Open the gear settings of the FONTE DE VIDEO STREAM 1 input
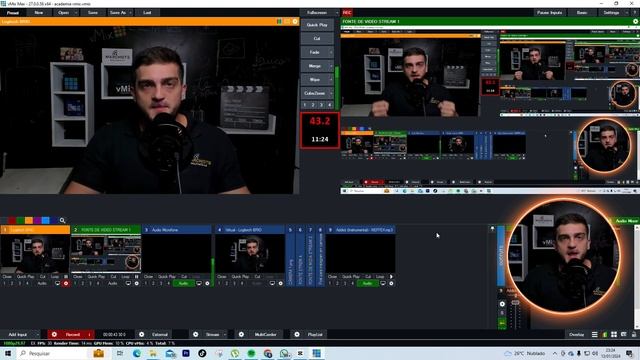The width and height of the screenshot is (640, 360). pos(136,283)
